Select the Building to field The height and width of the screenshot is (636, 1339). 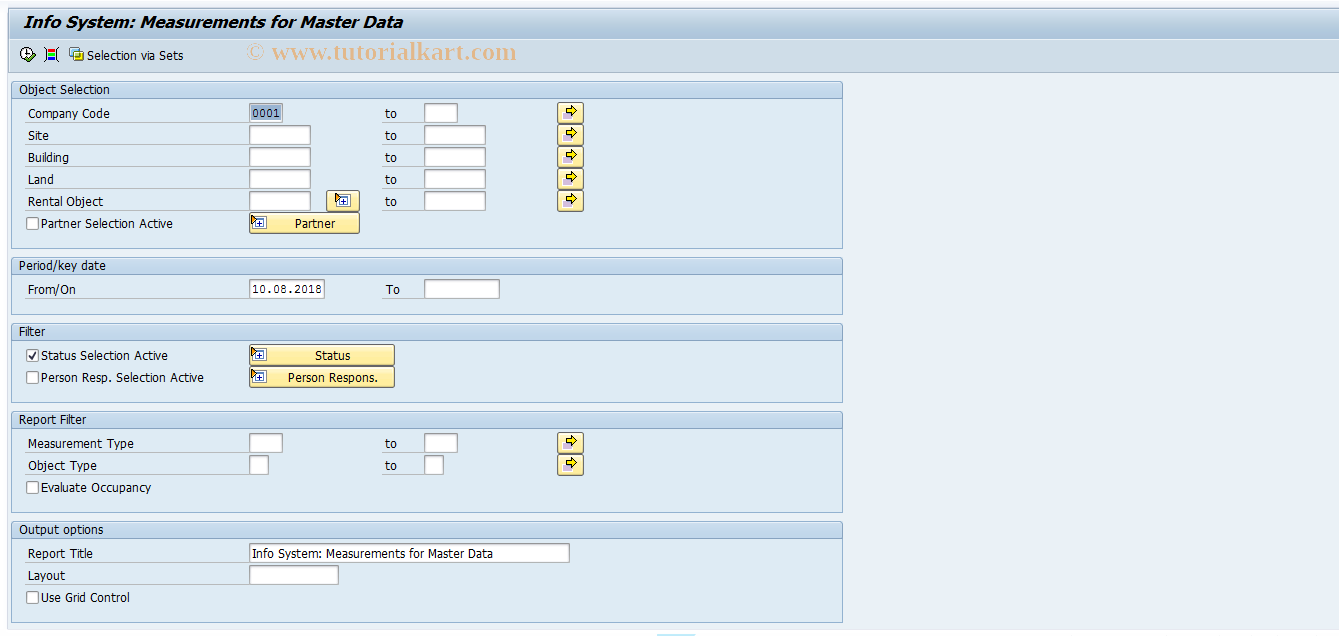[x=455, y=157]
